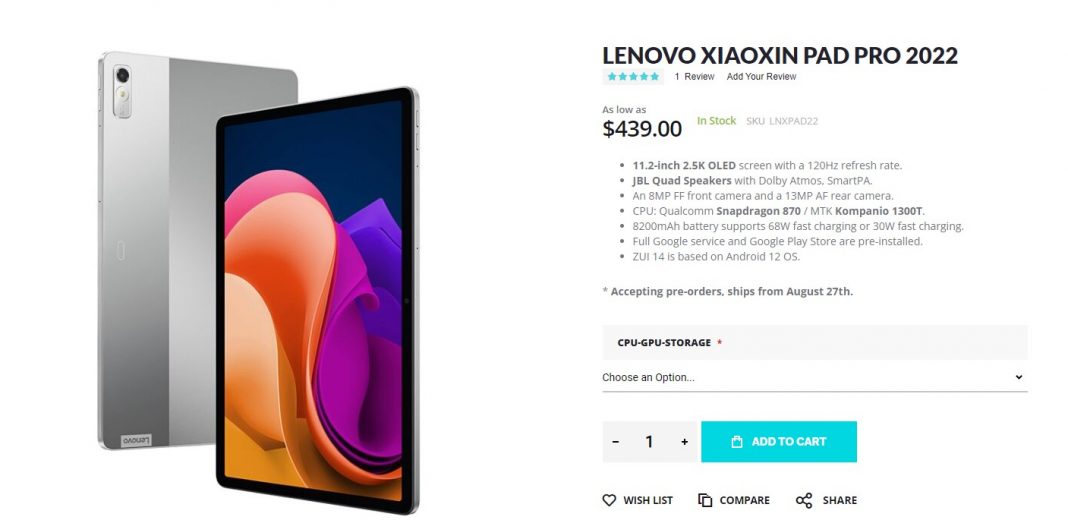This screenshot has width=1068, height=520.
Task: Click the Add to Cart button
Action: point(779,442)
